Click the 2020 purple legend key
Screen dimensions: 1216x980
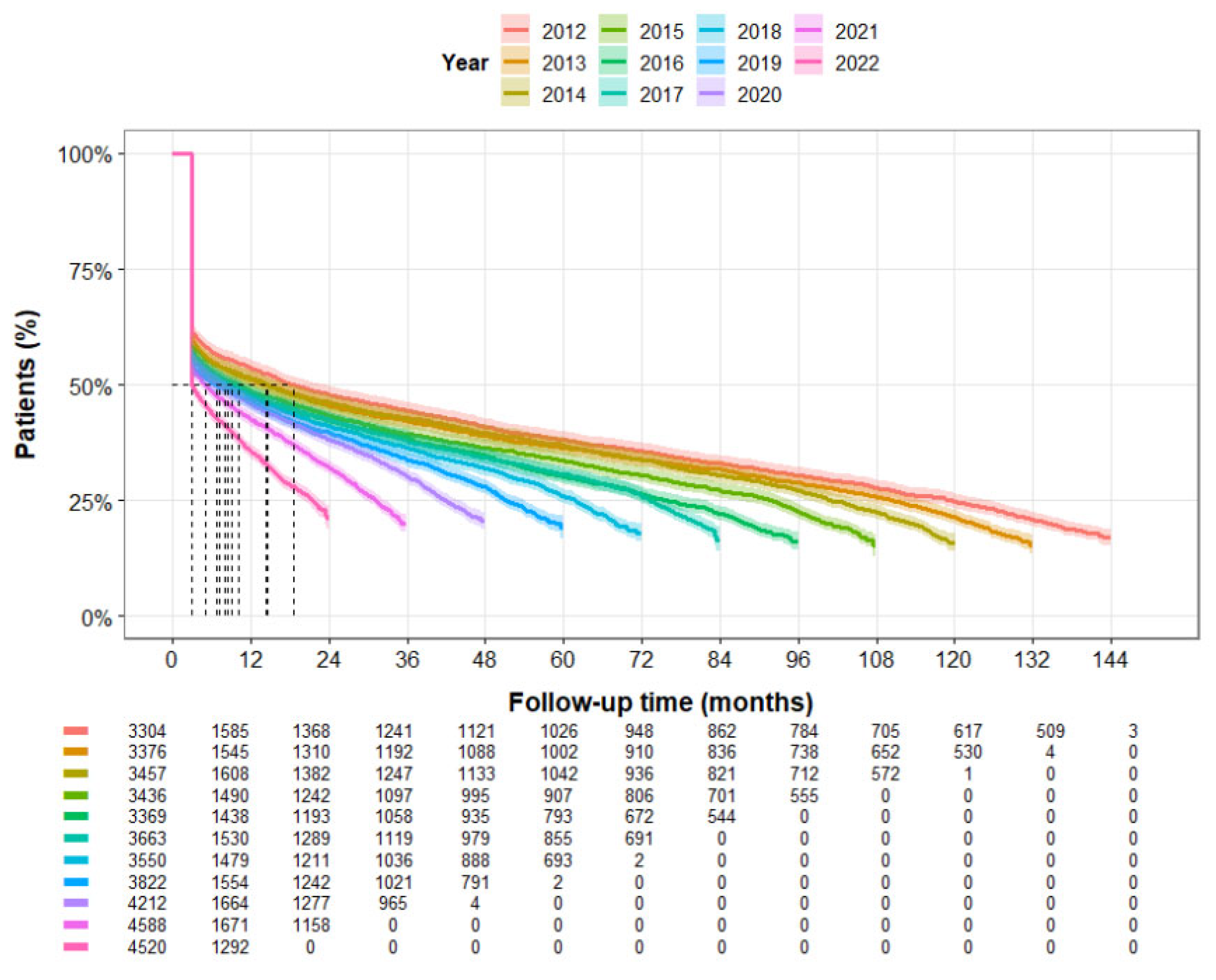tap(710, 93)
